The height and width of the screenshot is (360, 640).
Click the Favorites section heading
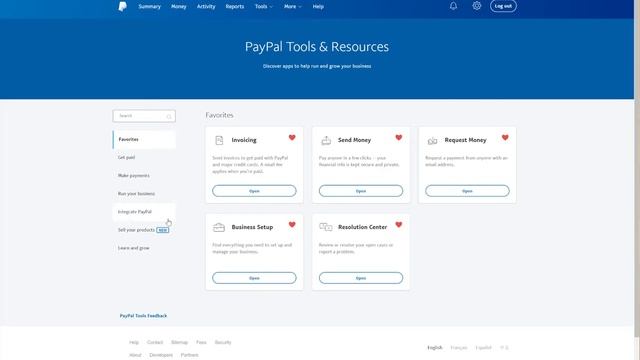tap(220, 115)
